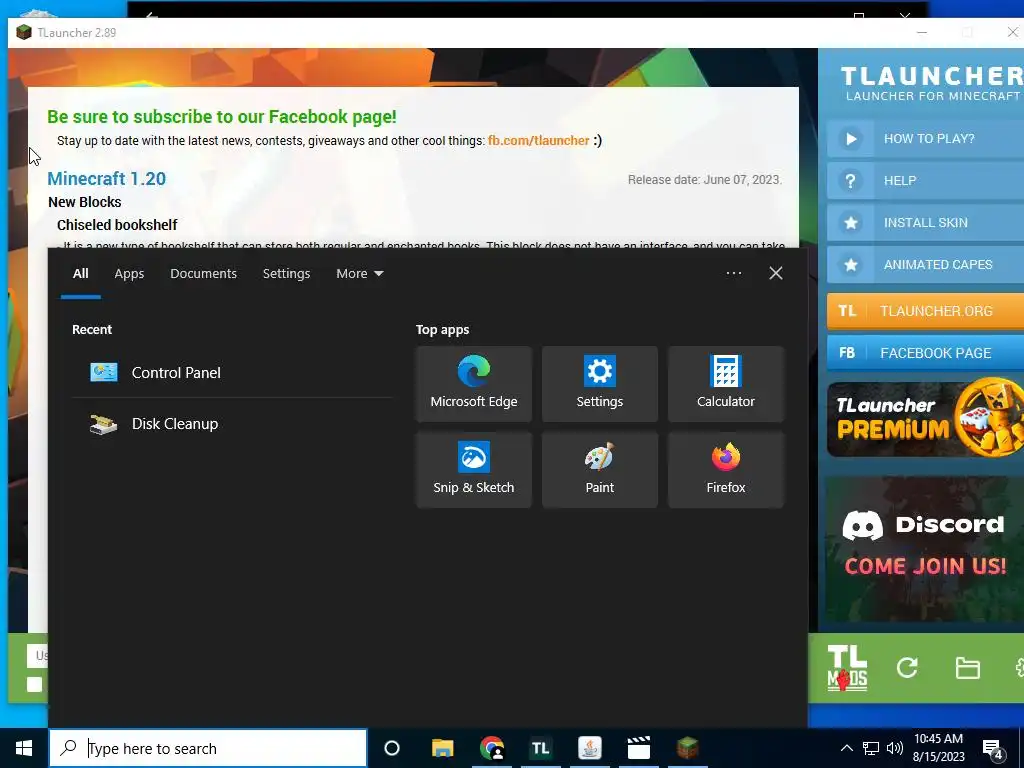Click the refresh icon in TLauncher
Viewport: 1024px width, 768px height.
click(x=907, y=667)
